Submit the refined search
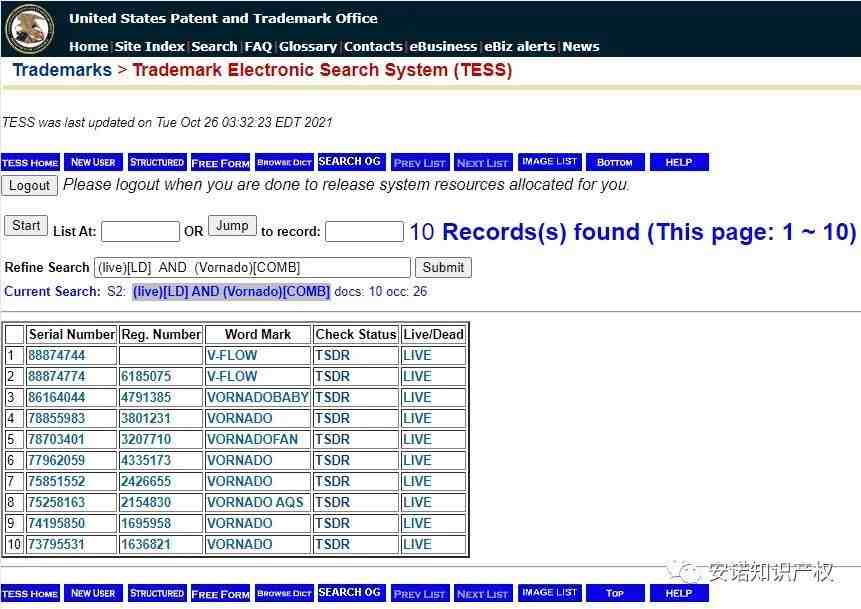Screen dimensions: 861x609 [443, 268]
